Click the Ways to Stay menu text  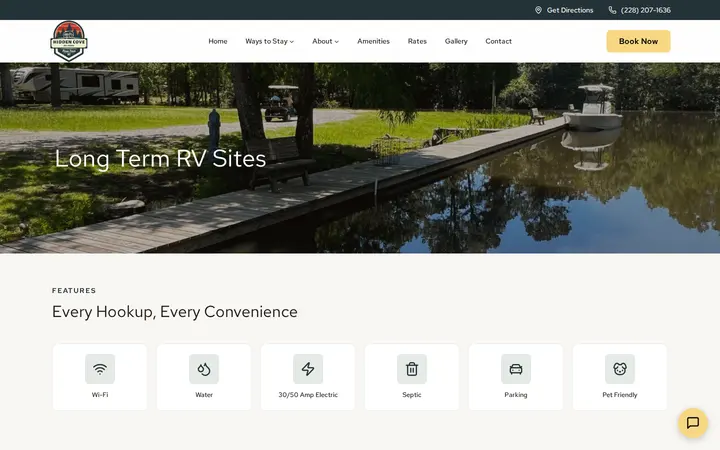(266, 41)
